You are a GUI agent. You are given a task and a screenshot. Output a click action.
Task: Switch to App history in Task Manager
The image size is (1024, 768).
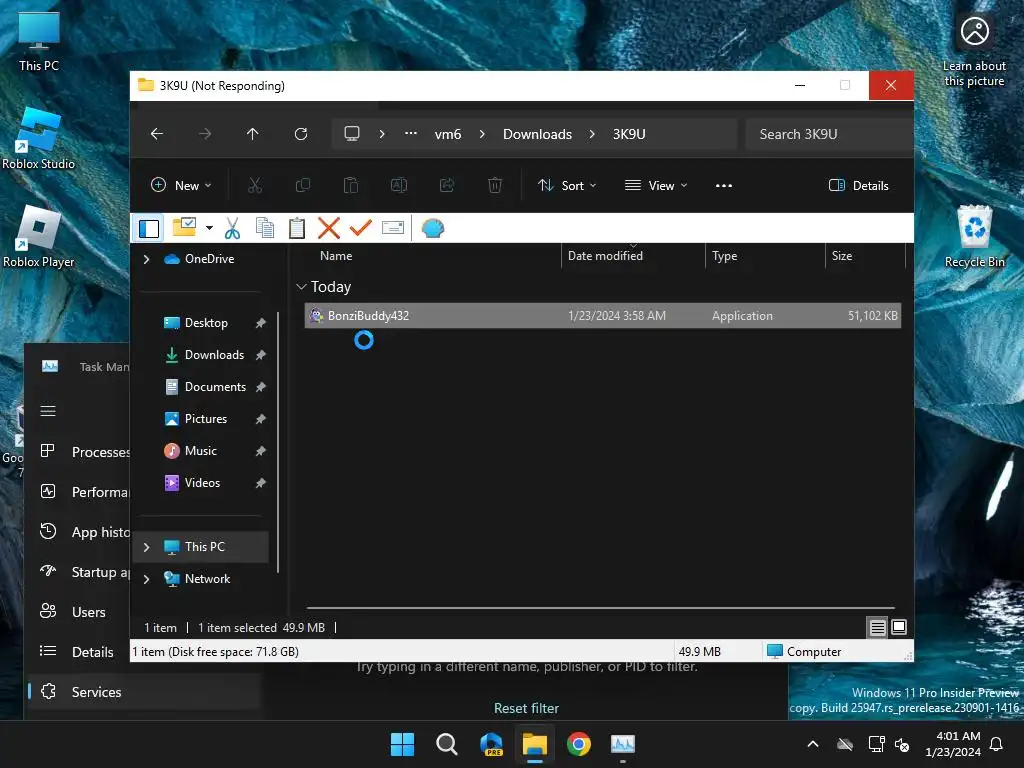click(x=84, y=532)
